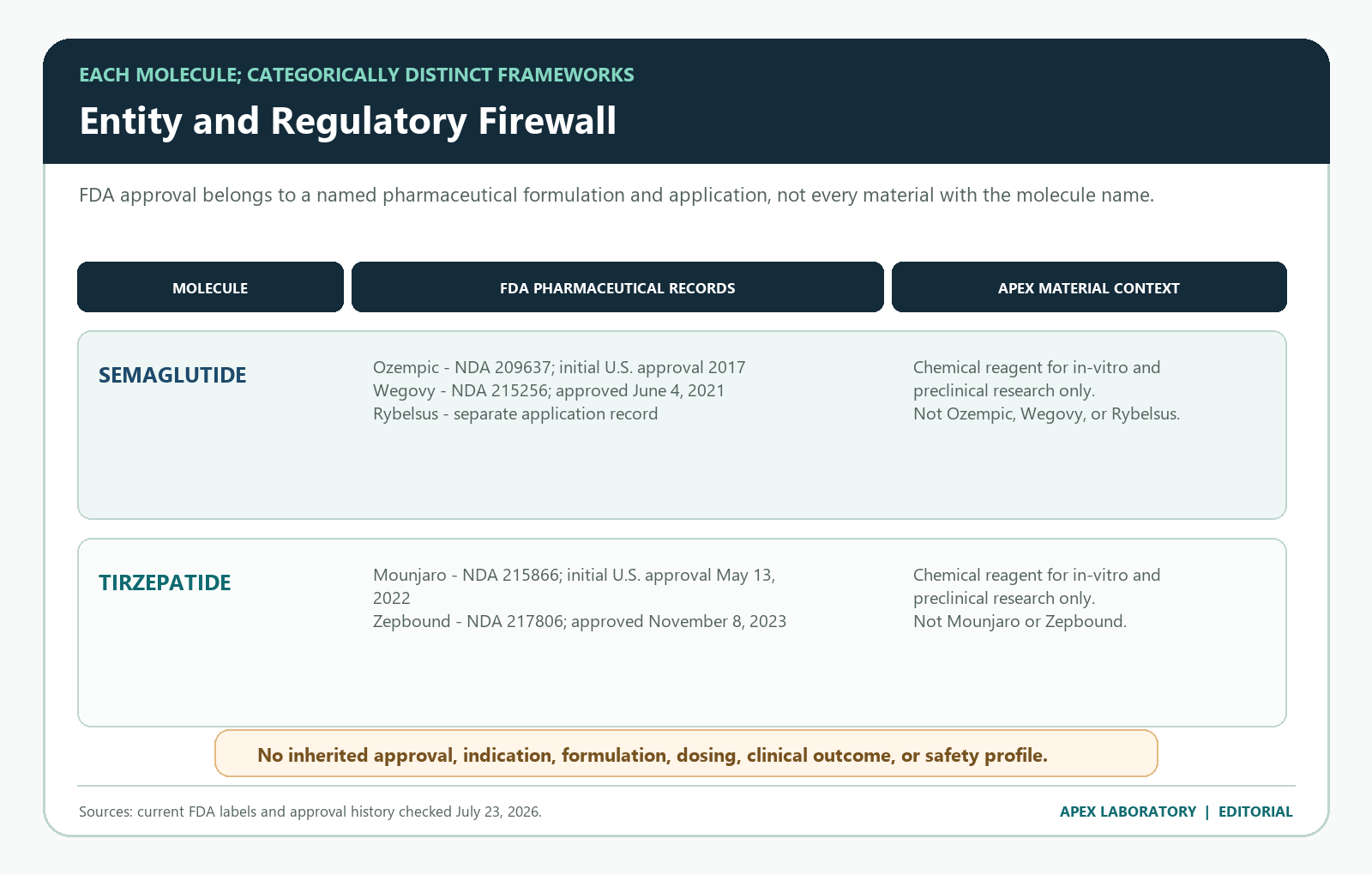Click the 'Mounjaro - NDA 215866' record line
Image resolution: width=1372 pixels, height=875 pixels.
click(574, 586)
